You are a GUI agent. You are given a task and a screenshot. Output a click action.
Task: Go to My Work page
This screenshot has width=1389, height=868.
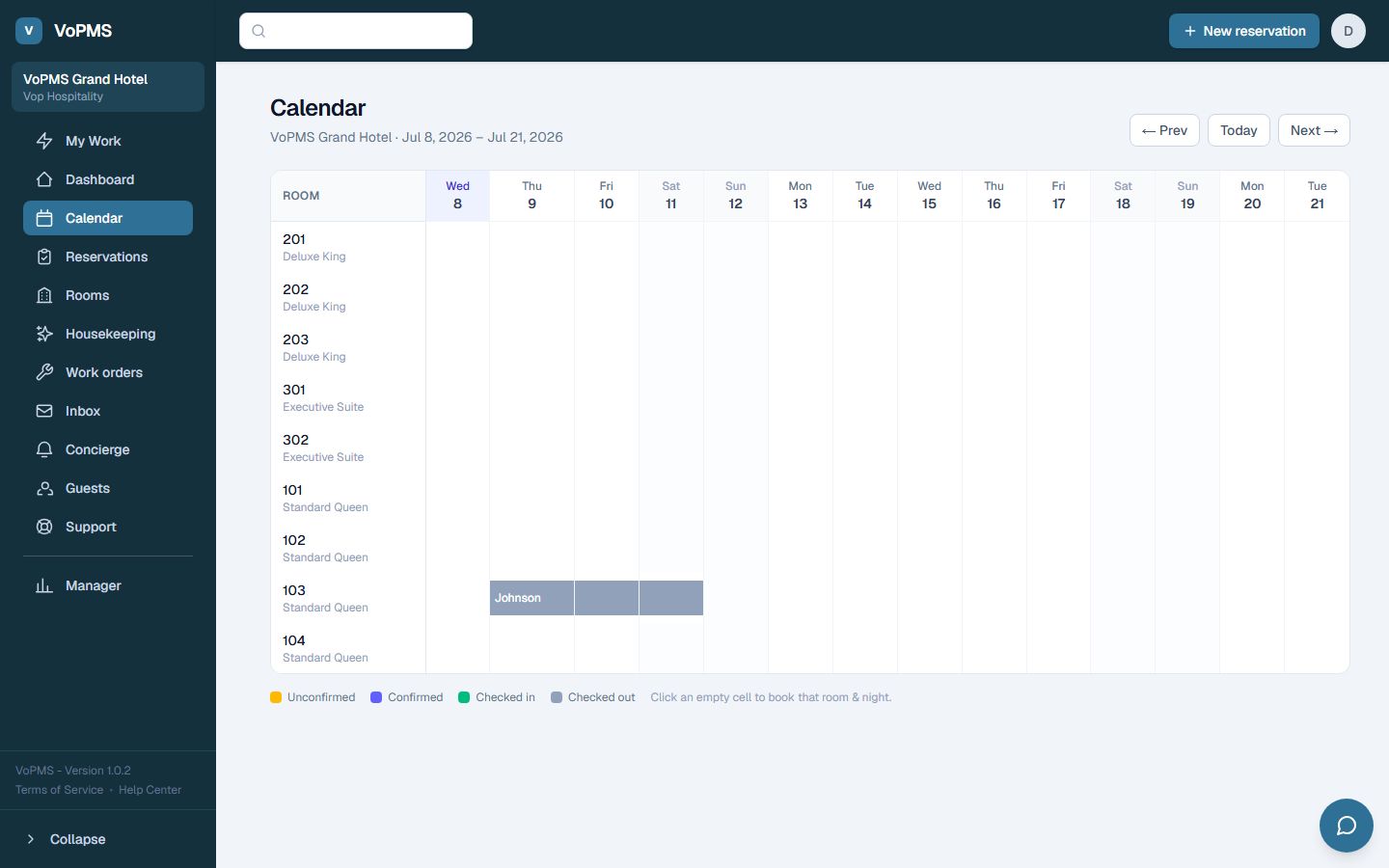(x=108, y=141)
